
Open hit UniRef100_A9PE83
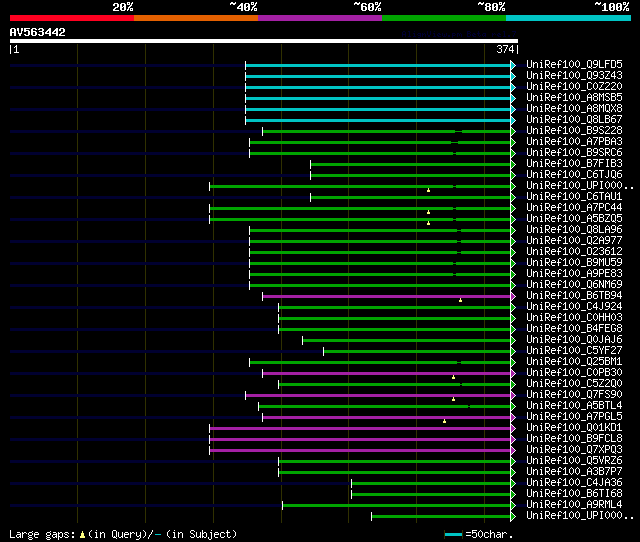pos(574,274)
